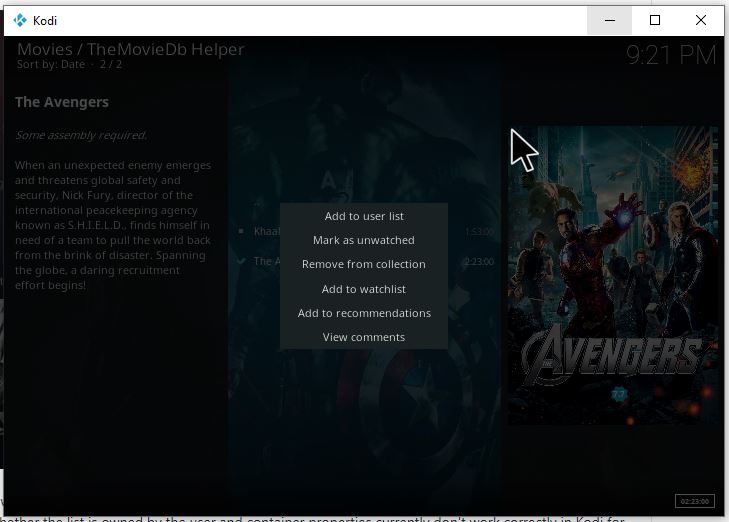Maximize the Kodi window
Image resolution: width=729 pixels, height=522 pixels.
pos(655,20)
